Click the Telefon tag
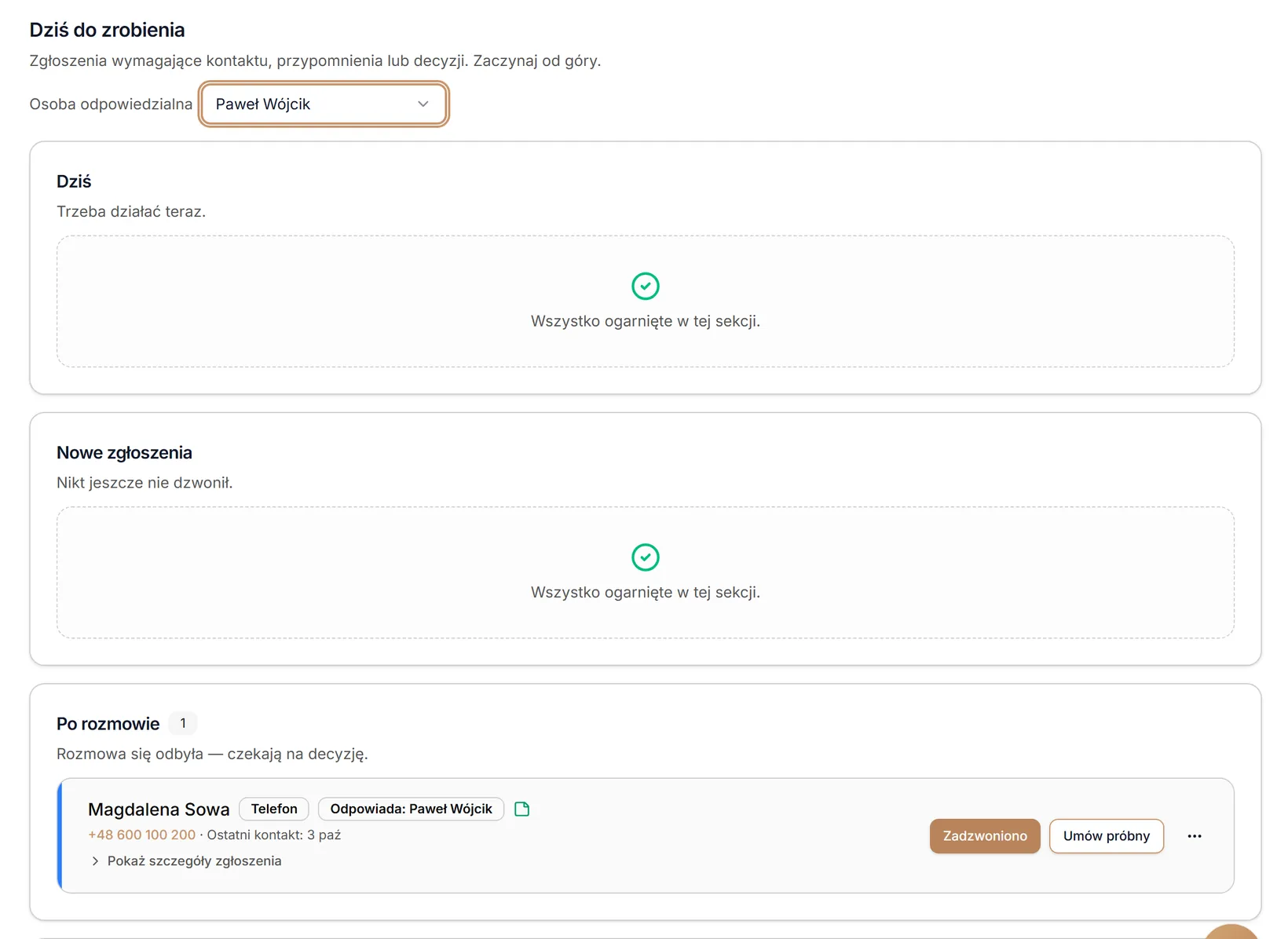The width and height of the screenshot is (1288, 939). tap(274, 809)
